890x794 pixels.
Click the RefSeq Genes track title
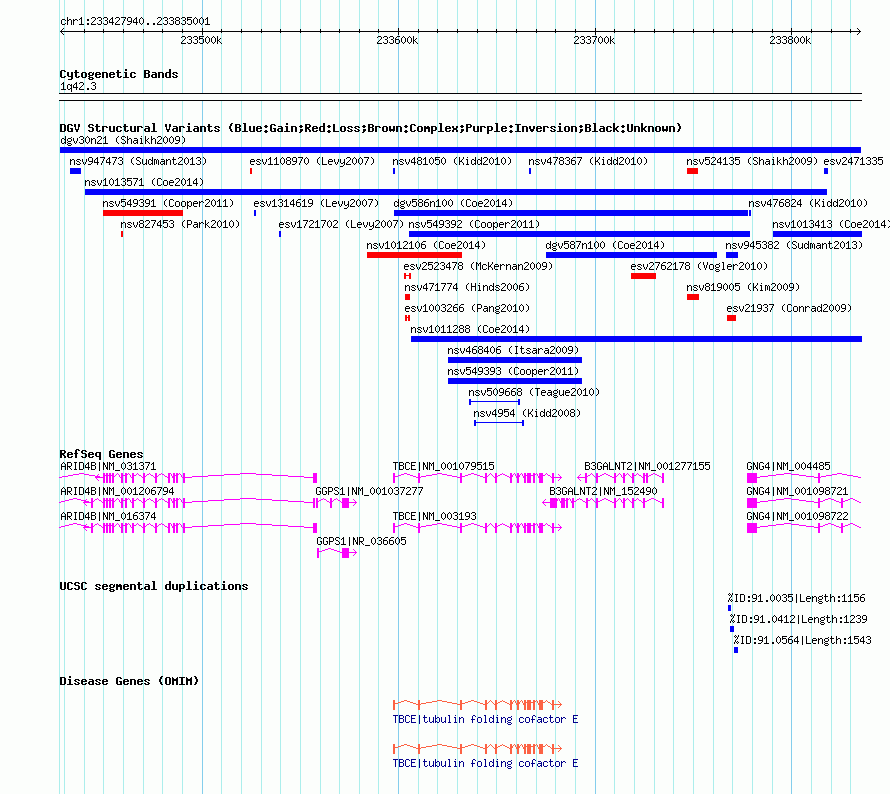101,454
